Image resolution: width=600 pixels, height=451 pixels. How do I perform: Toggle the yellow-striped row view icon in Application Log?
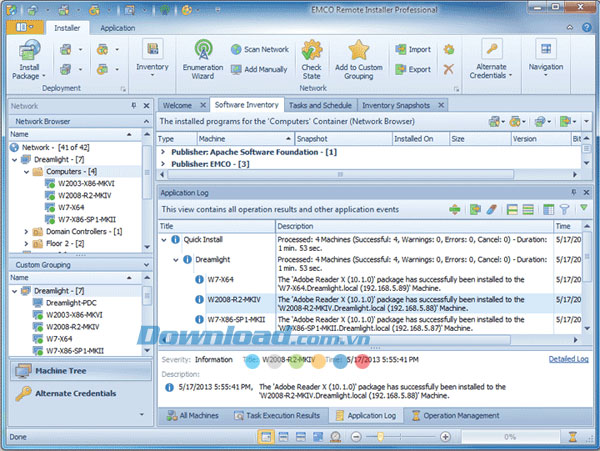512,209
